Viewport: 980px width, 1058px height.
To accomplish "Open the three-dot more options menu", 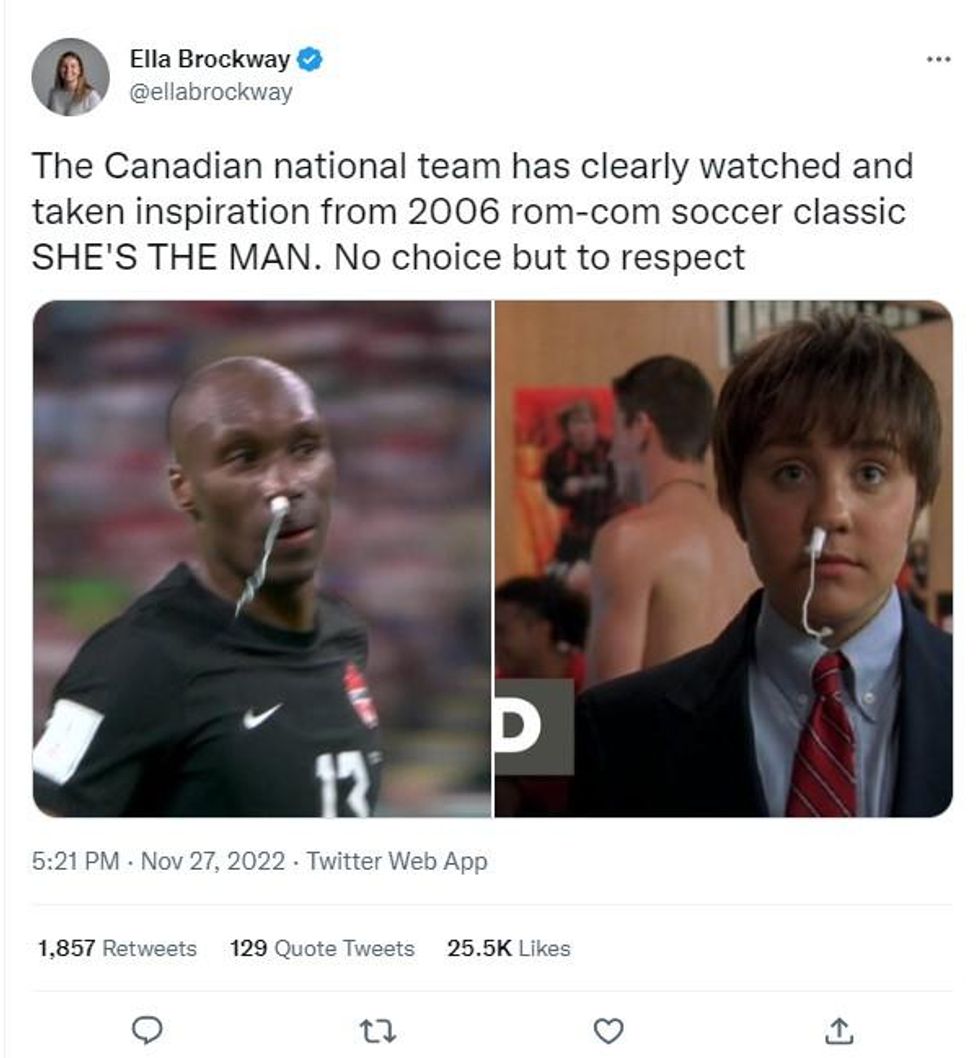I will (x=938, y=59).
